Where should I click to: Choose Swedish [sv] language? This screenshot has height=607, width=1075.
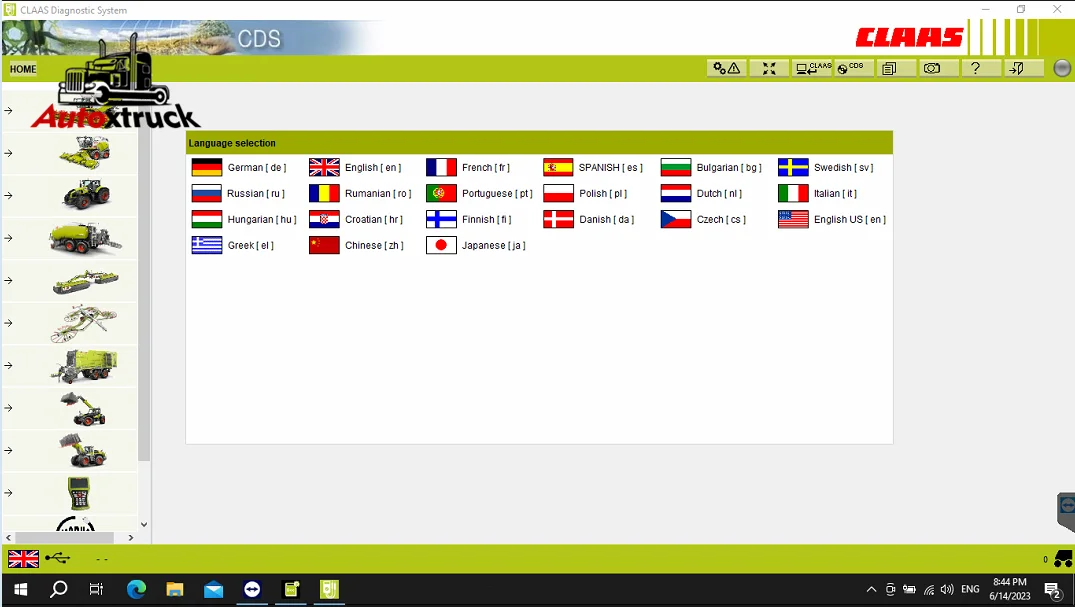[826, 167]
